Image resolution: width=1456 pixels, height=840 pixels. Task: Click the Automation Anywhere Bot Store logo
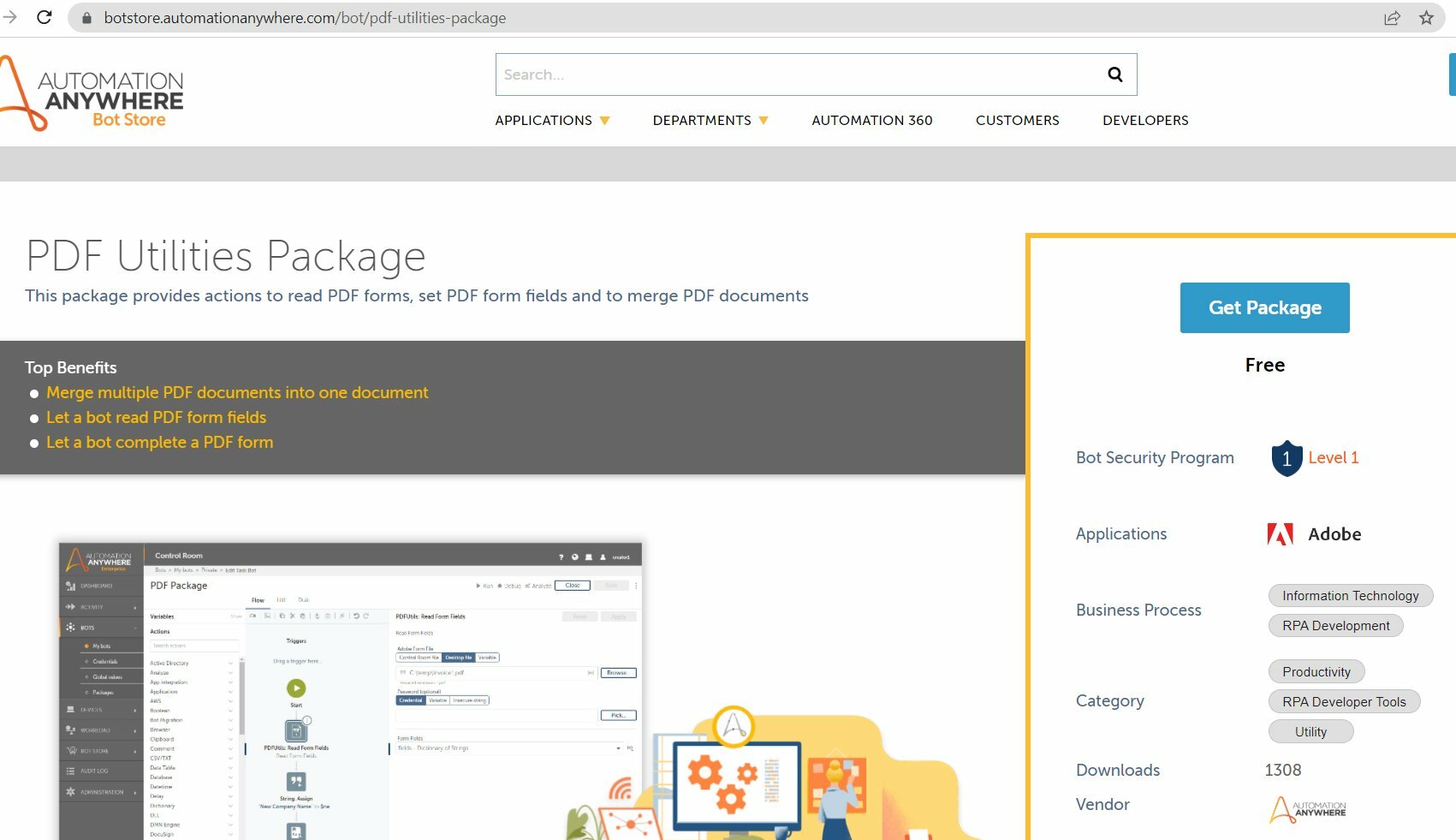point(92,93)
